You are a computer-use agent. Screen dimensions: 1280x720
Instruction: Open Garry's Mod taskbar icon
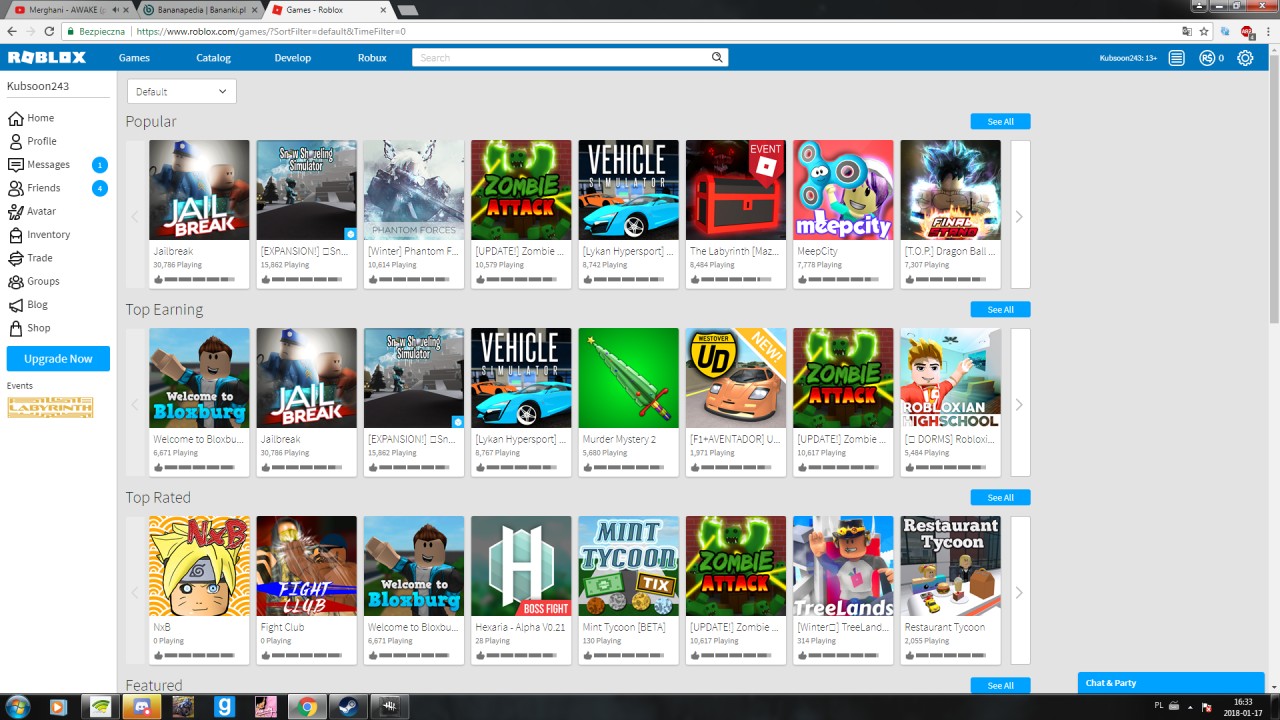[224, 707]
